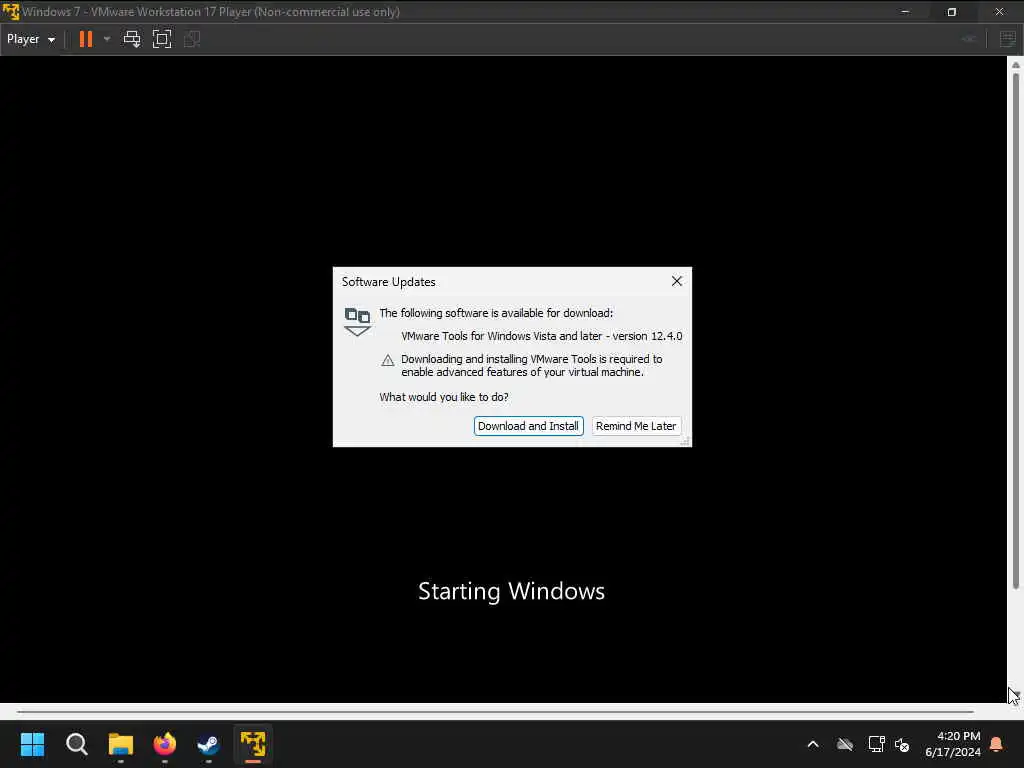This screenshot has height=768, width=1024.
Task: Click the Software Updates dialog title
Action: click(389, 281)
